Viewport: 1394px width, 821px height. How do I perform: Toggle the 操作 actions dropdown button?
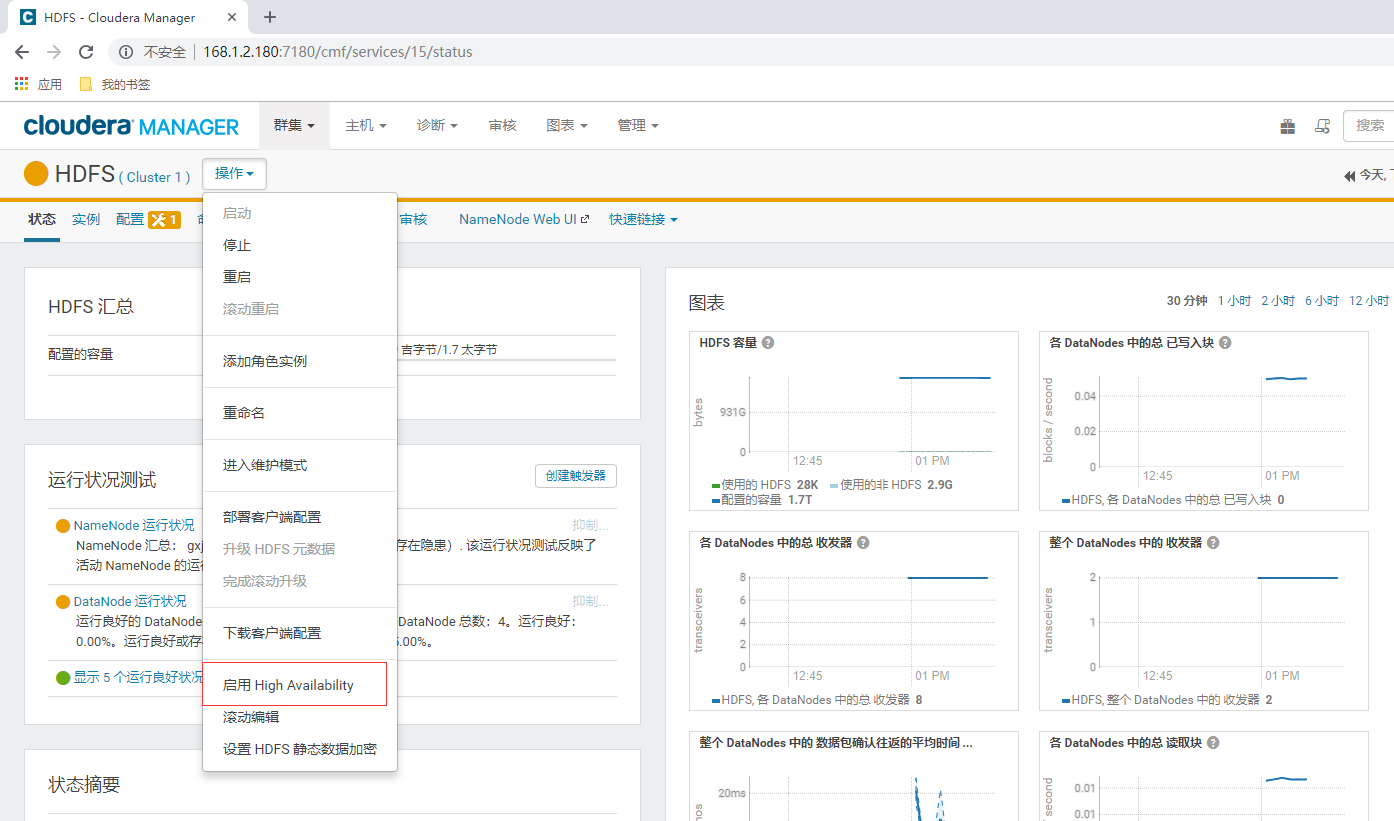234,174
